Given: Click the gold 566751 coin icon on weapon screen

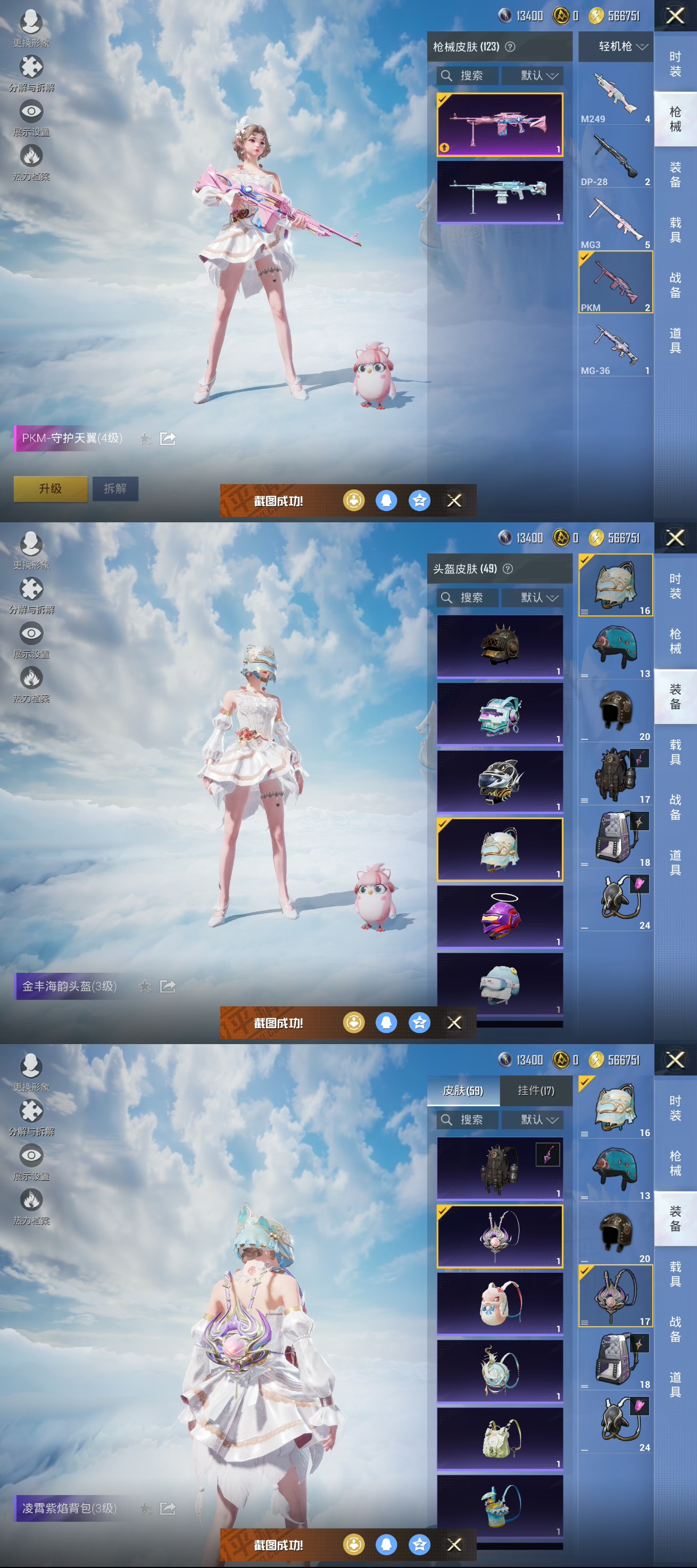Looking at the screenshot, I should coord(596,16).
